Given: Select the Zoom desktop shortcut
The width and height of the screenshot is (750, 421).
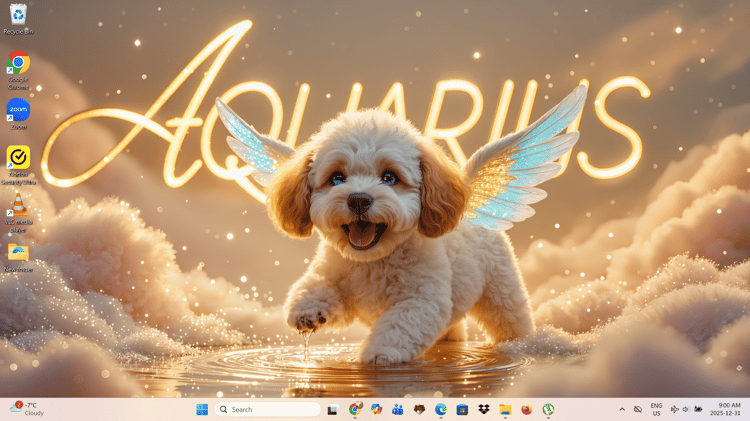Looking at the screenshot, I should (x=18, y=114).
